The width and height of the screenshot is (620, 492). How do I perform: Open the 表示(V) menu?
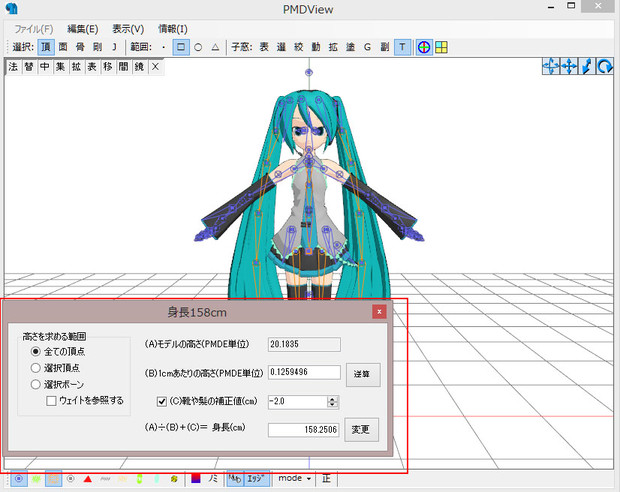pyautogui.click(x=128, y=29)
